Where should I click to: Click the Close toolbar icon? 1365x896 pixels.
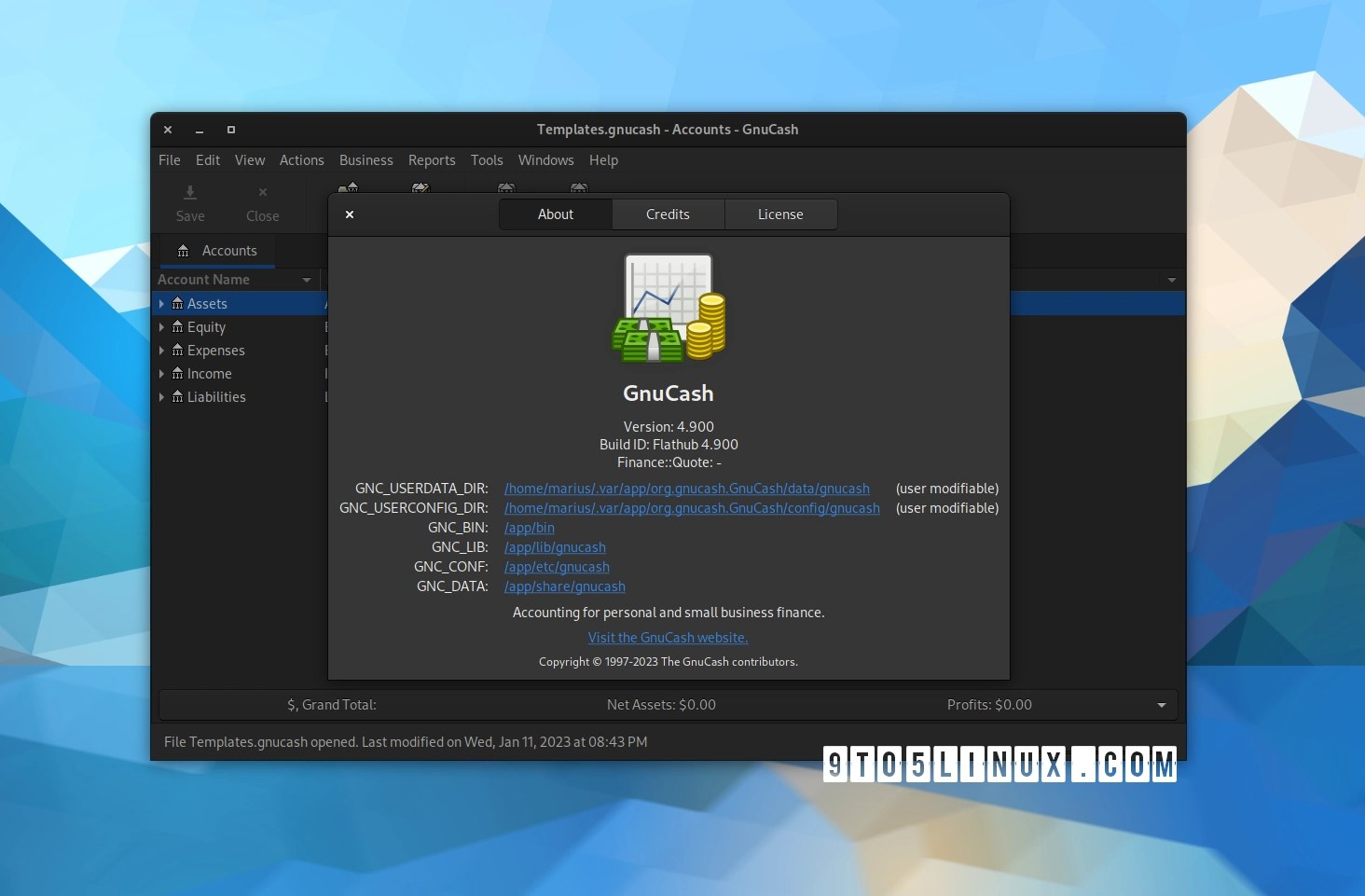pyautogui.click(x=263, y=193)
